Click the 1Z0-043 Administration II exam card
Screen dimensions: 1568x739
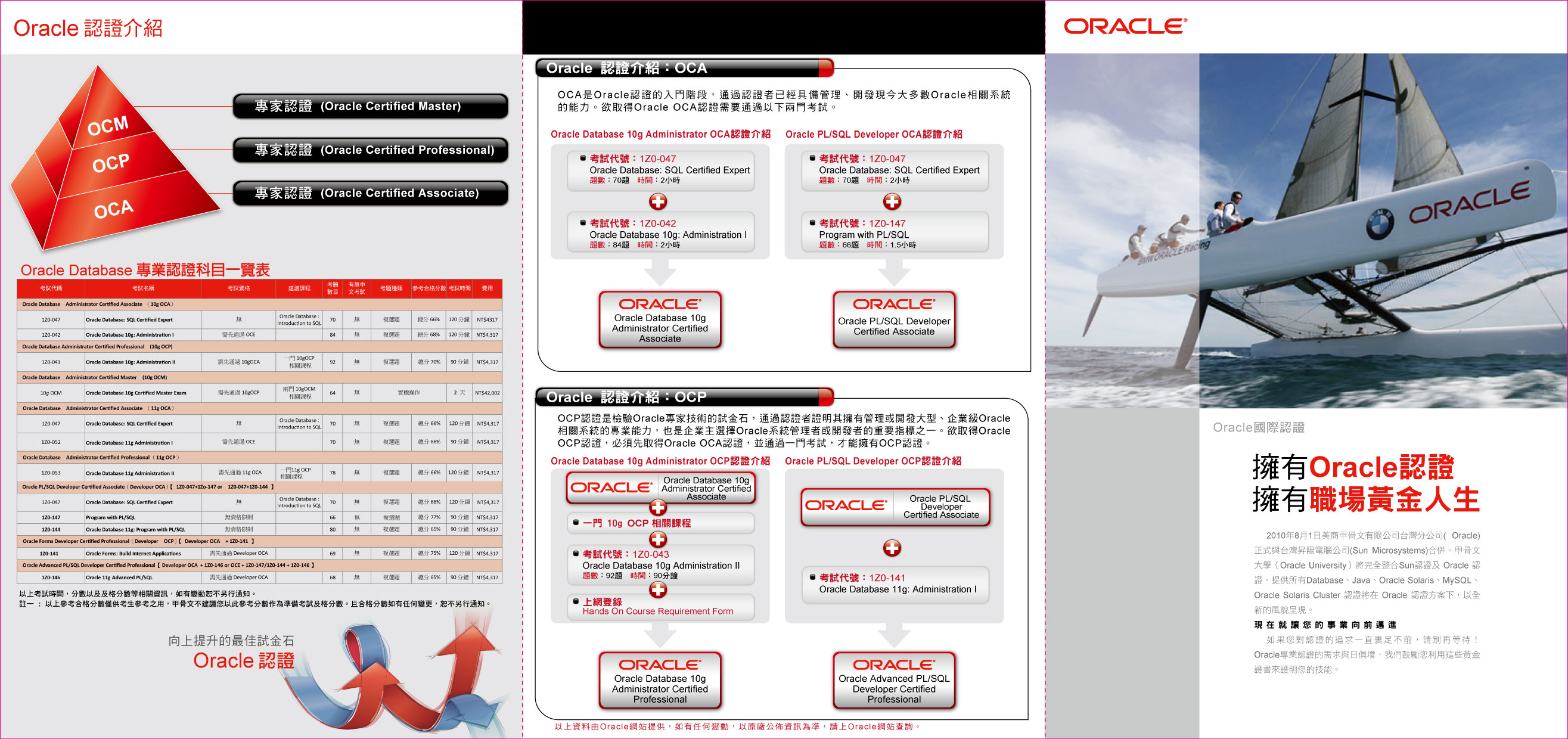tap(661, 564)
